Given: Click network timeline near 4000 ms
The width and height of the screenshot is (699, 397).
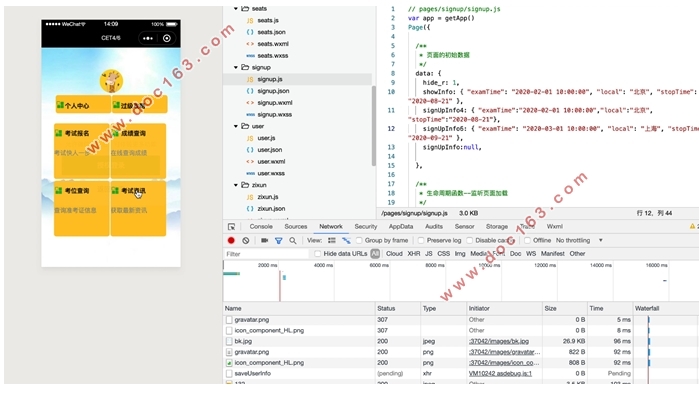Looking at the screenshot, I should click(323, 266).
